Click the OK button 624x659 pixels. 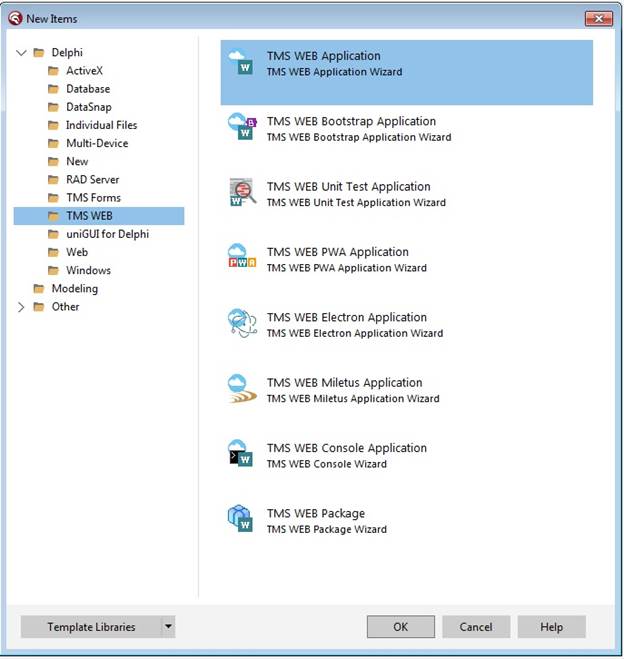400,627
